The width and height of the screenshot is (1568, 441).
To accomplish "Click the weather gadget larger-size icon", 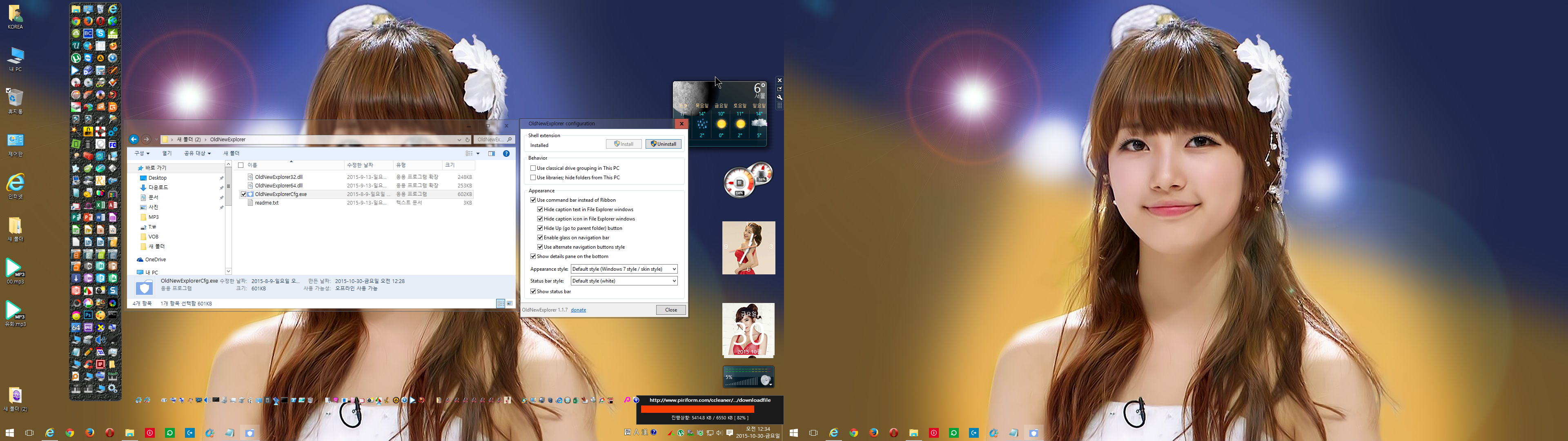I will (779, 89).
